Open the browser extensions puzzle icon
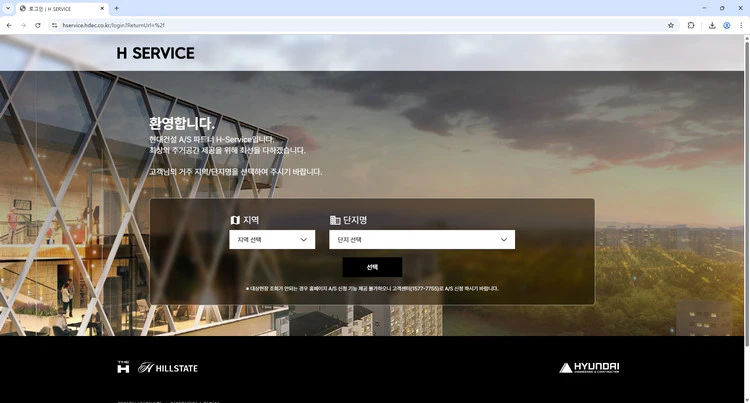 pos(691,25)
